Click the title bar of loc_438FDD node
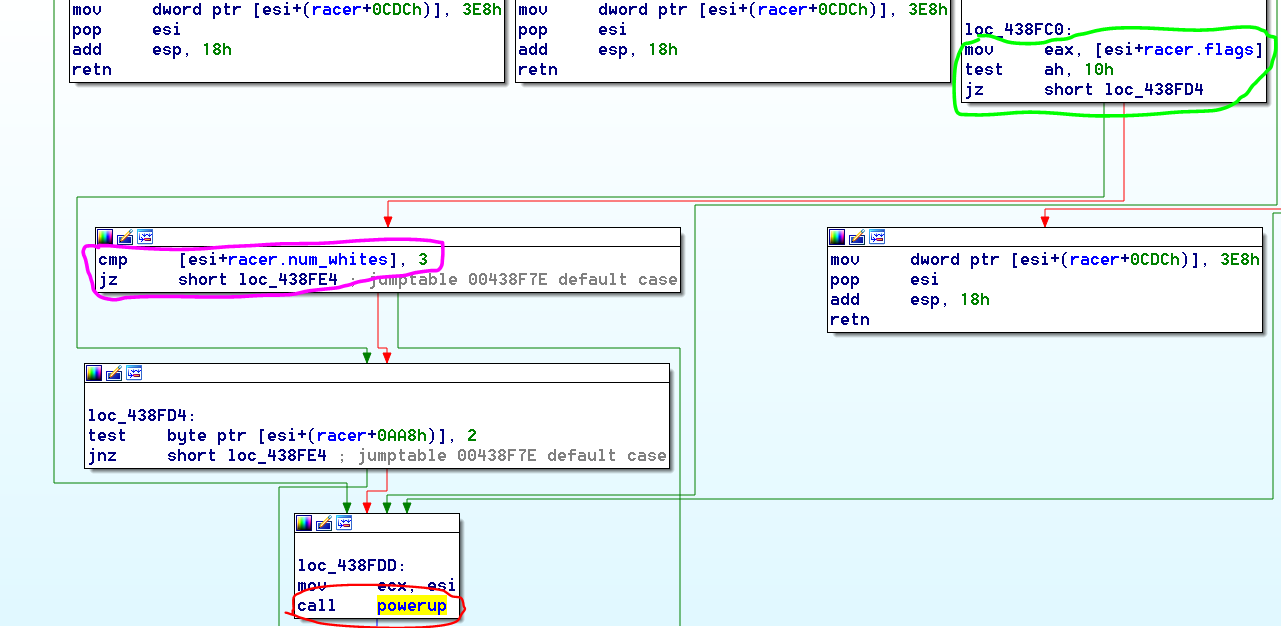The height and width of the screenshot is (628, 1281). click(377, 523)
